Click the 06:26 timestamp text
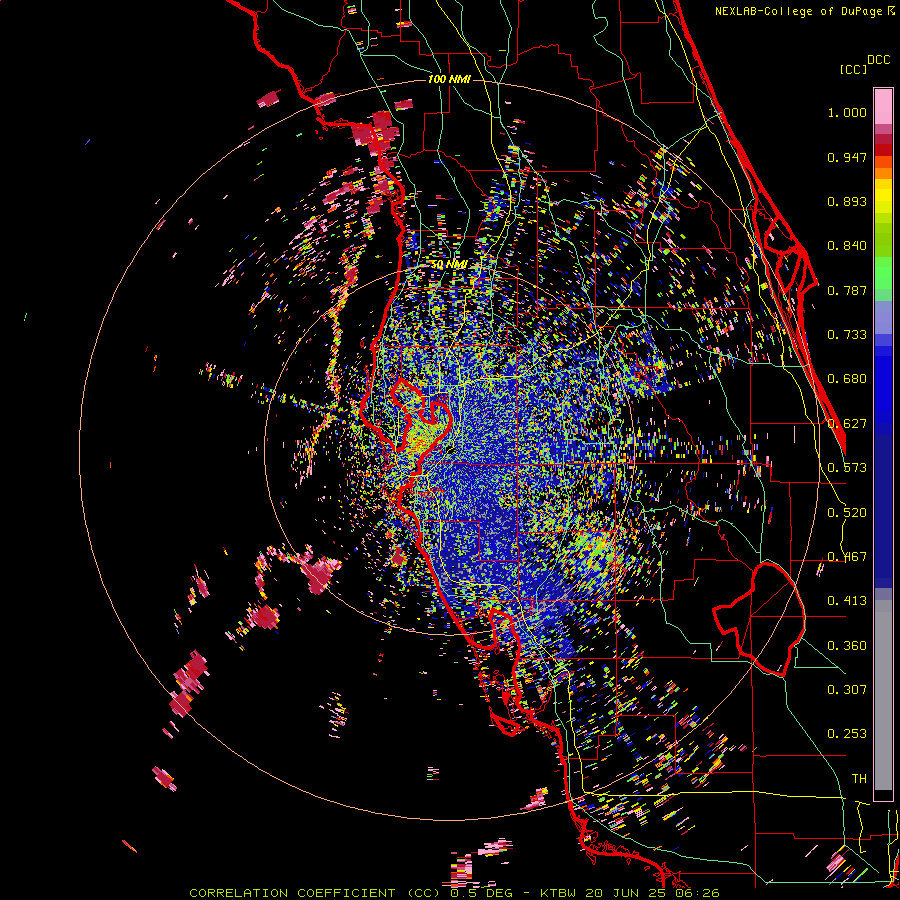Viewport: 900px width, 900px height. 697,893
